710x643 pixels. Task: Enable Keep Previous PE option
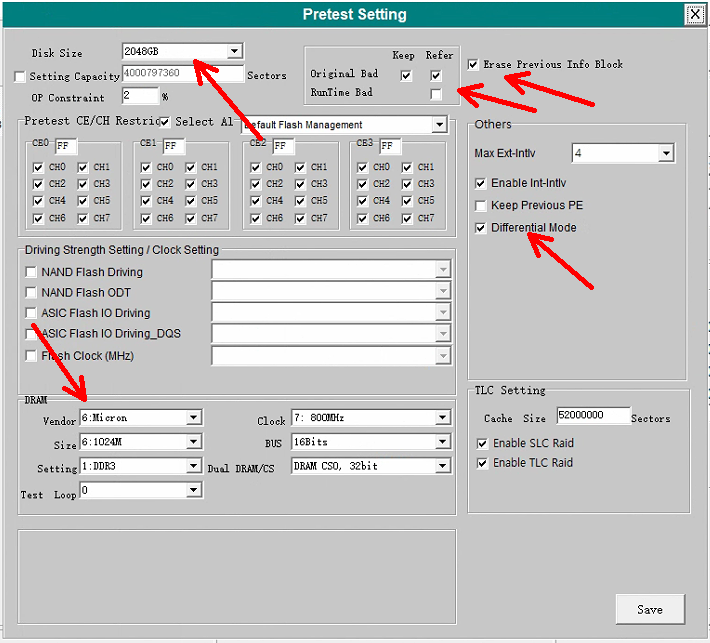[480, 206]
